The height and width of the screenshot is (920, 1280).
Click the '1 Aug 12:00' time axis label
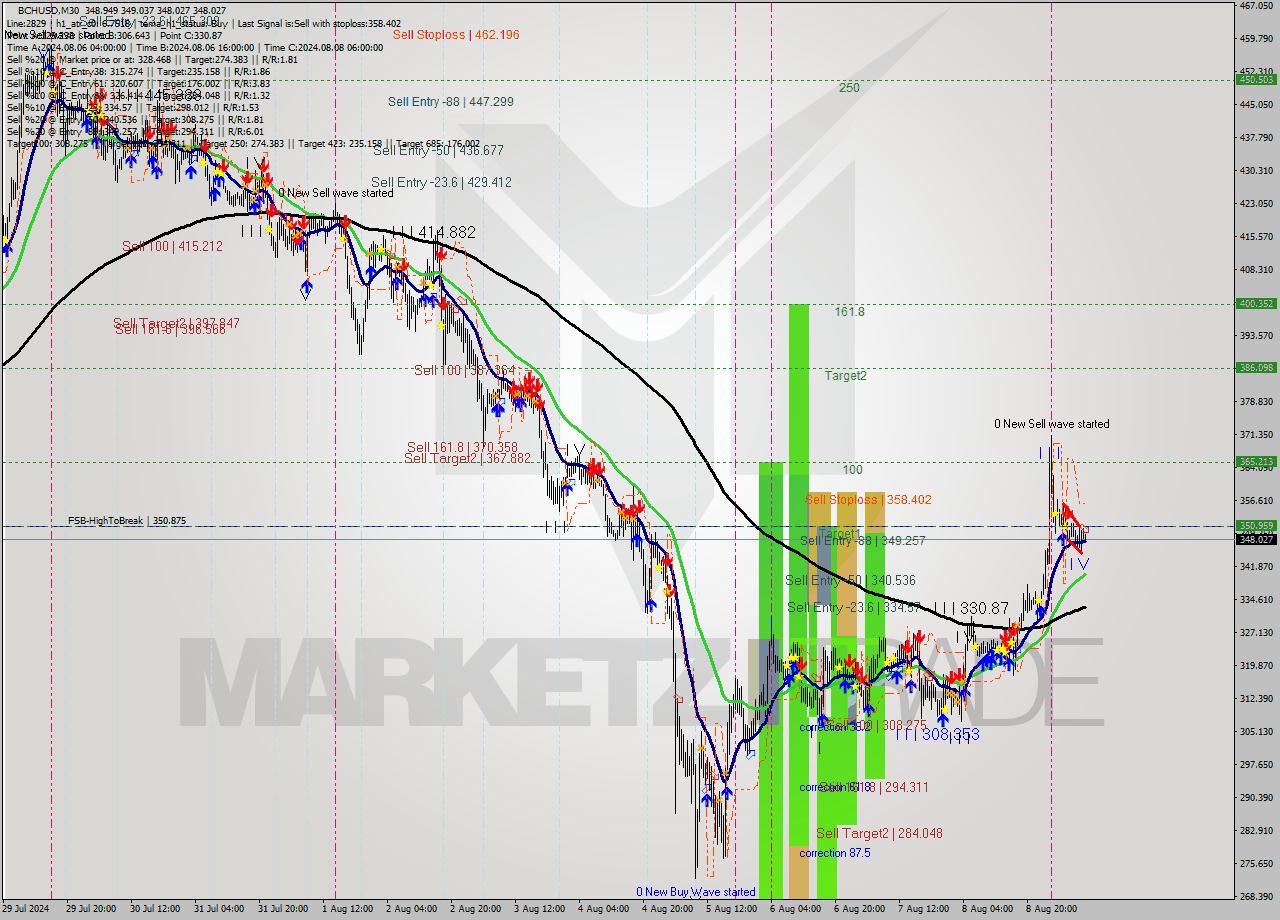click(x=348, y=909)
